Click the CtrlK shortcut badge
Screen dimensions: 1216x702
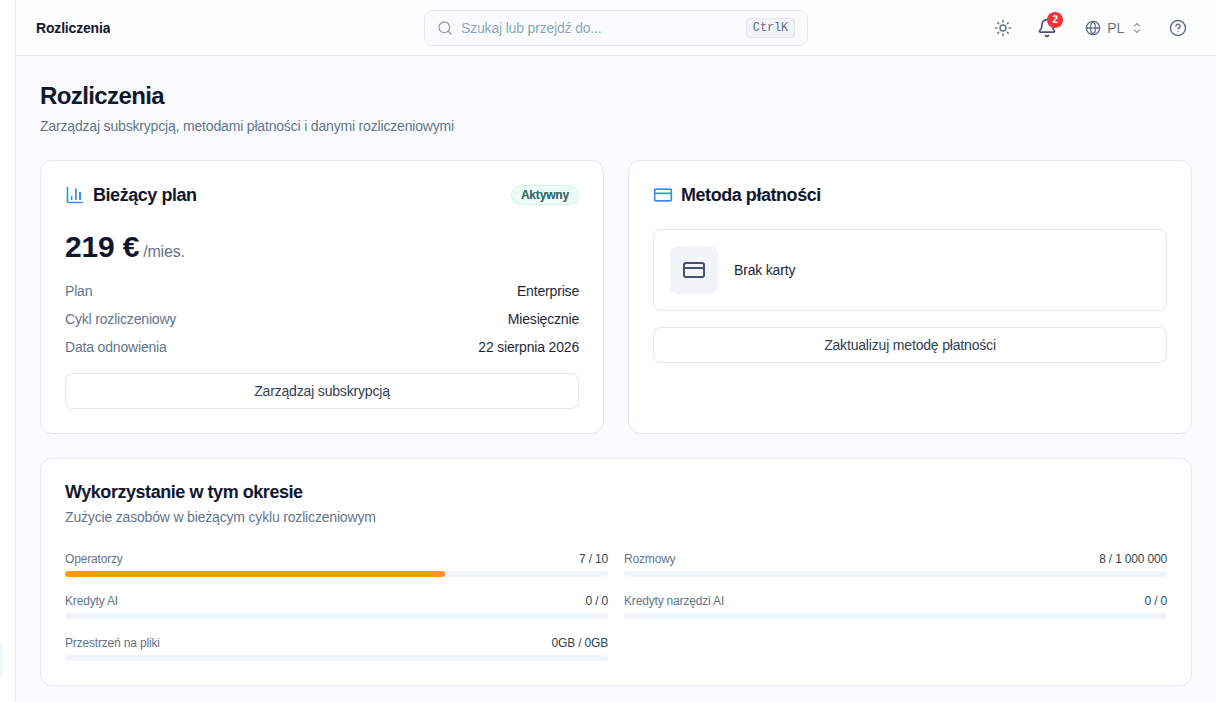click(x=770, y=28)
